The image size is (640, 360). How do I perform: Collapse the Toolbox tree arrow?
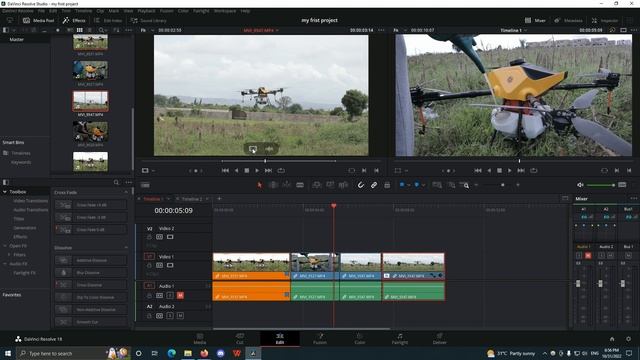click(x=5, y=191)
